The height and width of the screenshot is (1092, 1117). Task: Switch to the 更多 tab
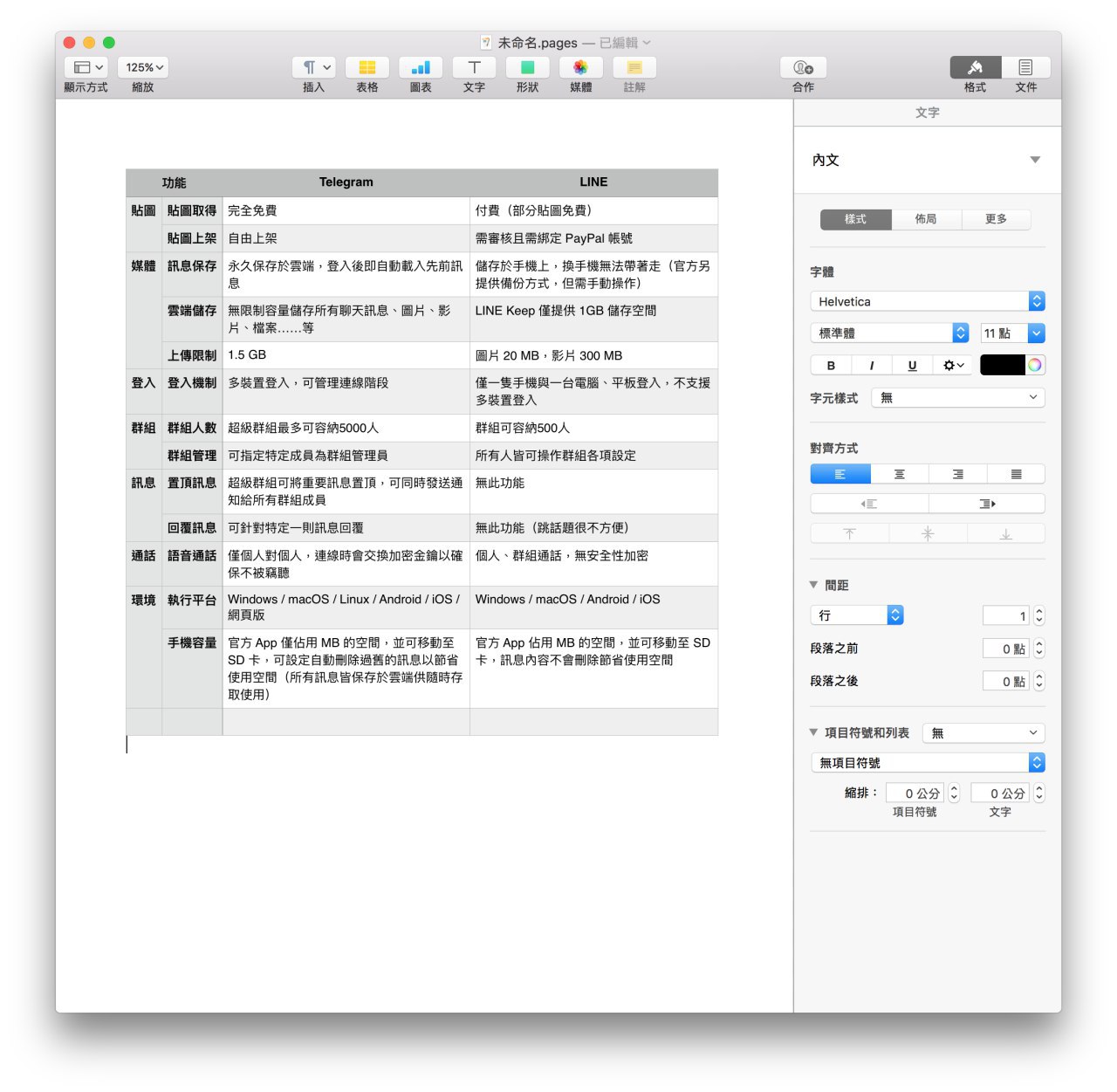click(996, 219)
